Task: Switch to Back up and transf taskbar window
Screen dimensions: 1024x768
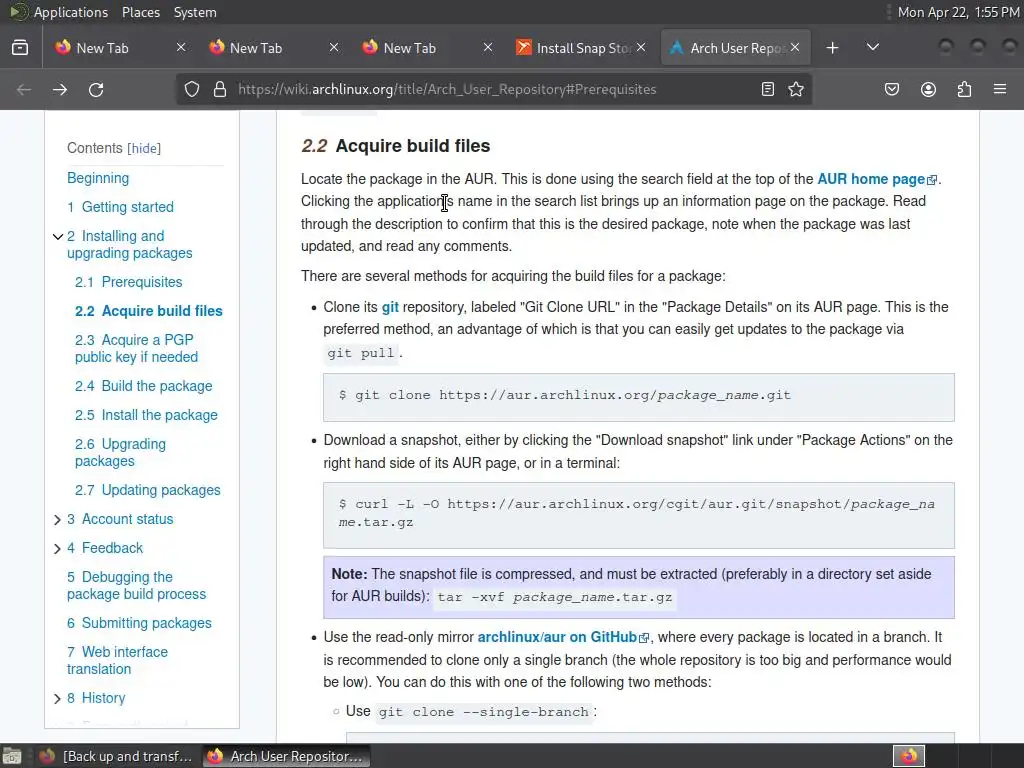Action: (x=116, y=756)
